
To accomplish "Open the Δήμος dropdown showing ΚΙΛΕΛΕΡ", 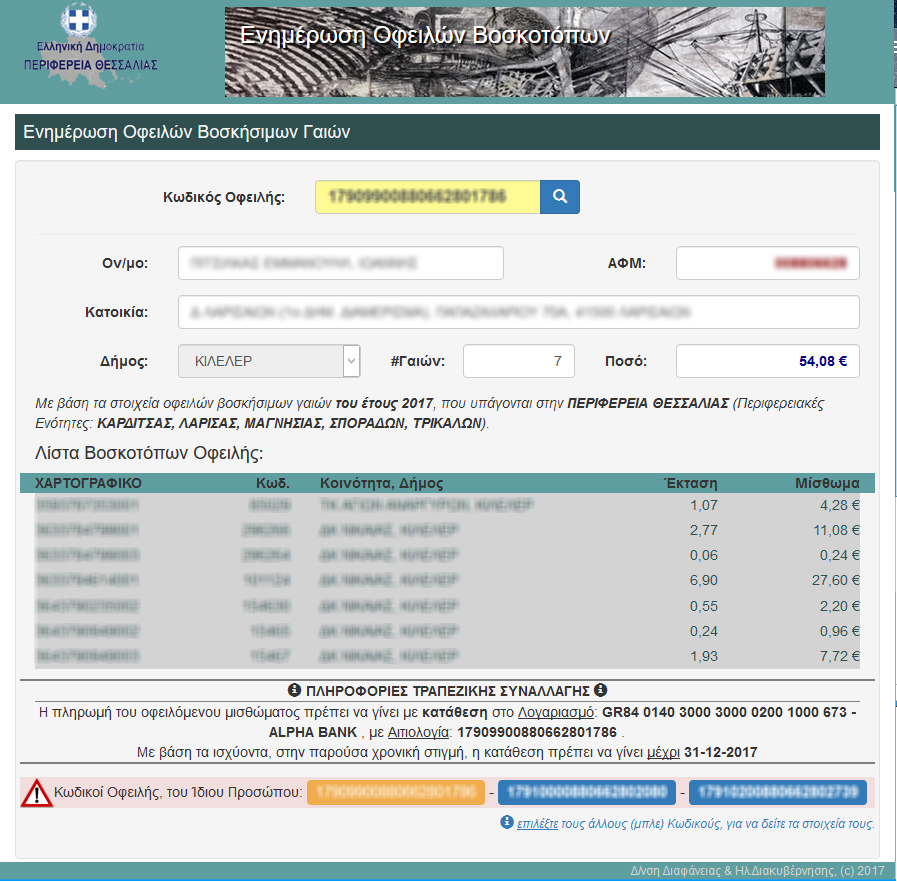I will pos(269,361).
